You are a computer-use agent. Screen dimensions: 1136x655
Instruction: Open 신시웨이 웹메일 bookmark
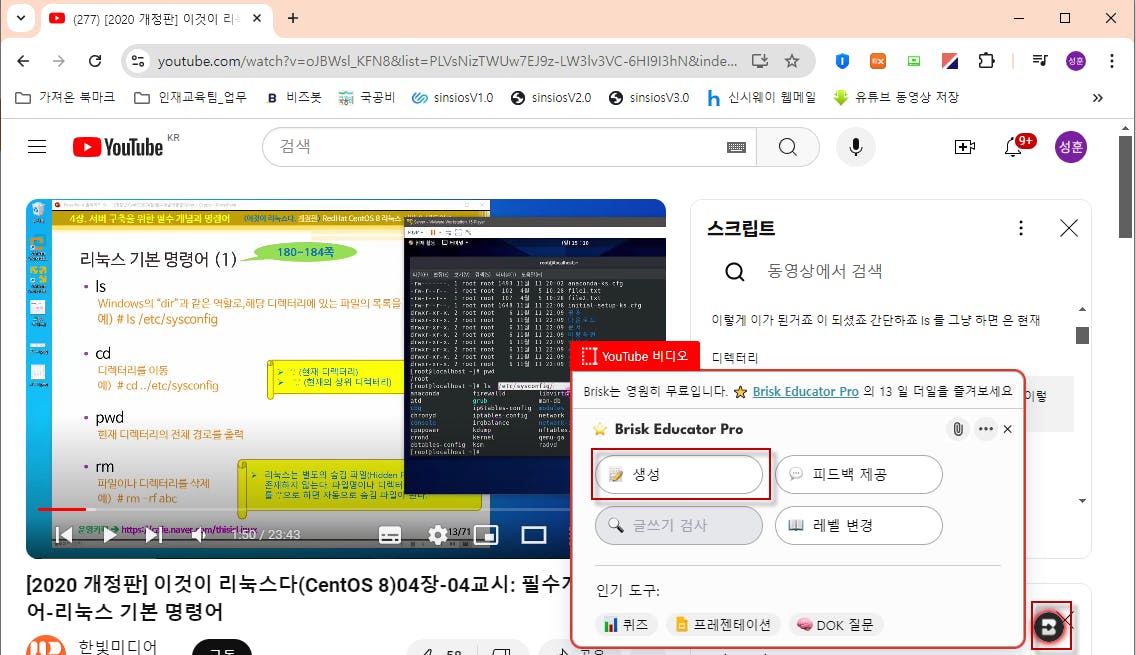pos(761,97)
